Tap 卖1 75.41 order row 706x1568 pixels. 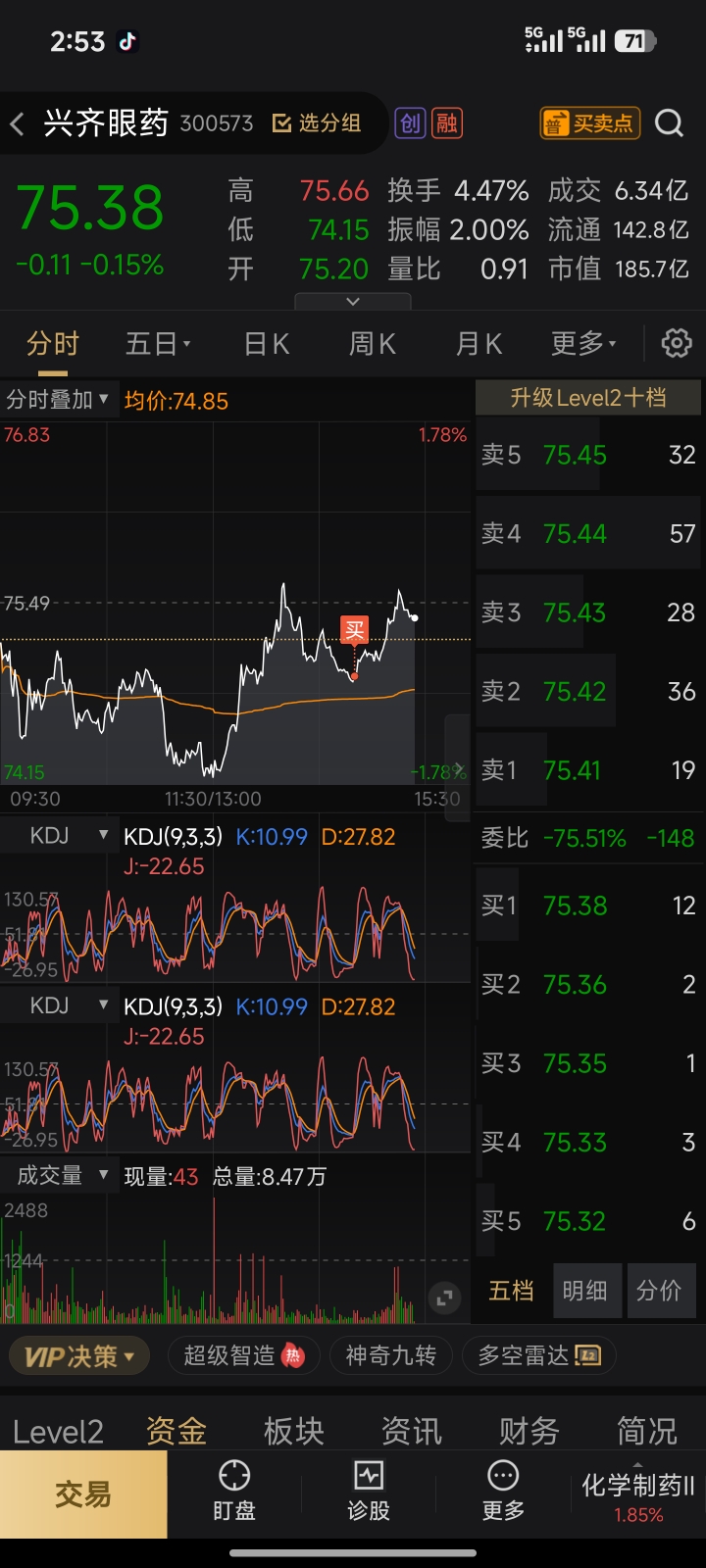[588, 770]
